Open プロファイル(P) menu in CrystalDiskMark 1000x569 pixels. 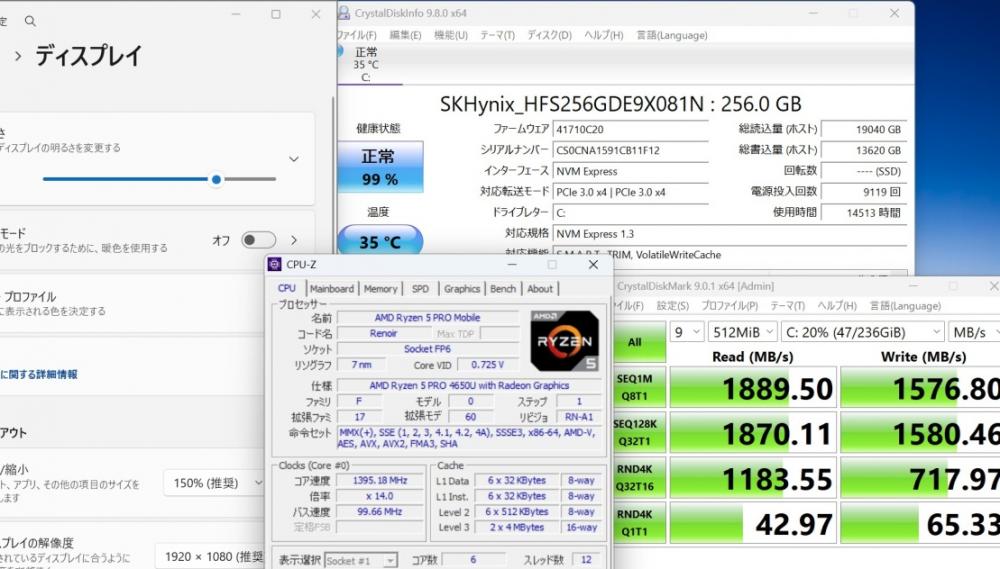coord(730,306)
